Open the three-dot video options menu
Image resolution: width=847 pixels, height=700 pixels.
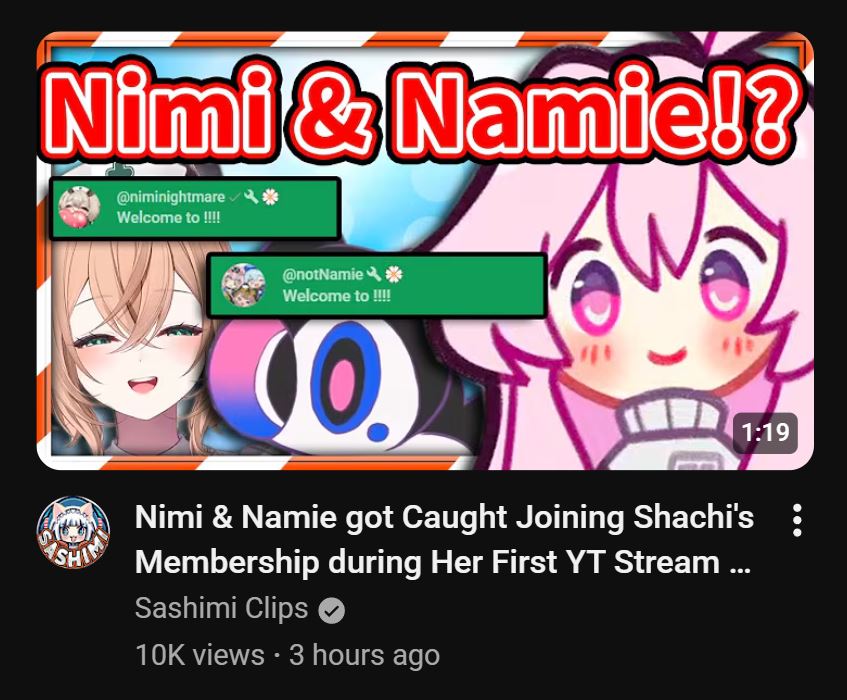pyautogui.click(x=797, y=521)
